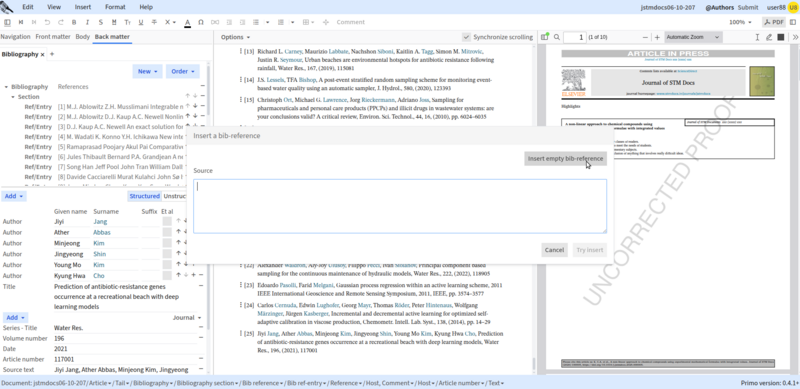This screenshot has height=389, width=800.
Task: Toggle Et al checkbox for author Jiyi Jang
Action: coord(167,221)
